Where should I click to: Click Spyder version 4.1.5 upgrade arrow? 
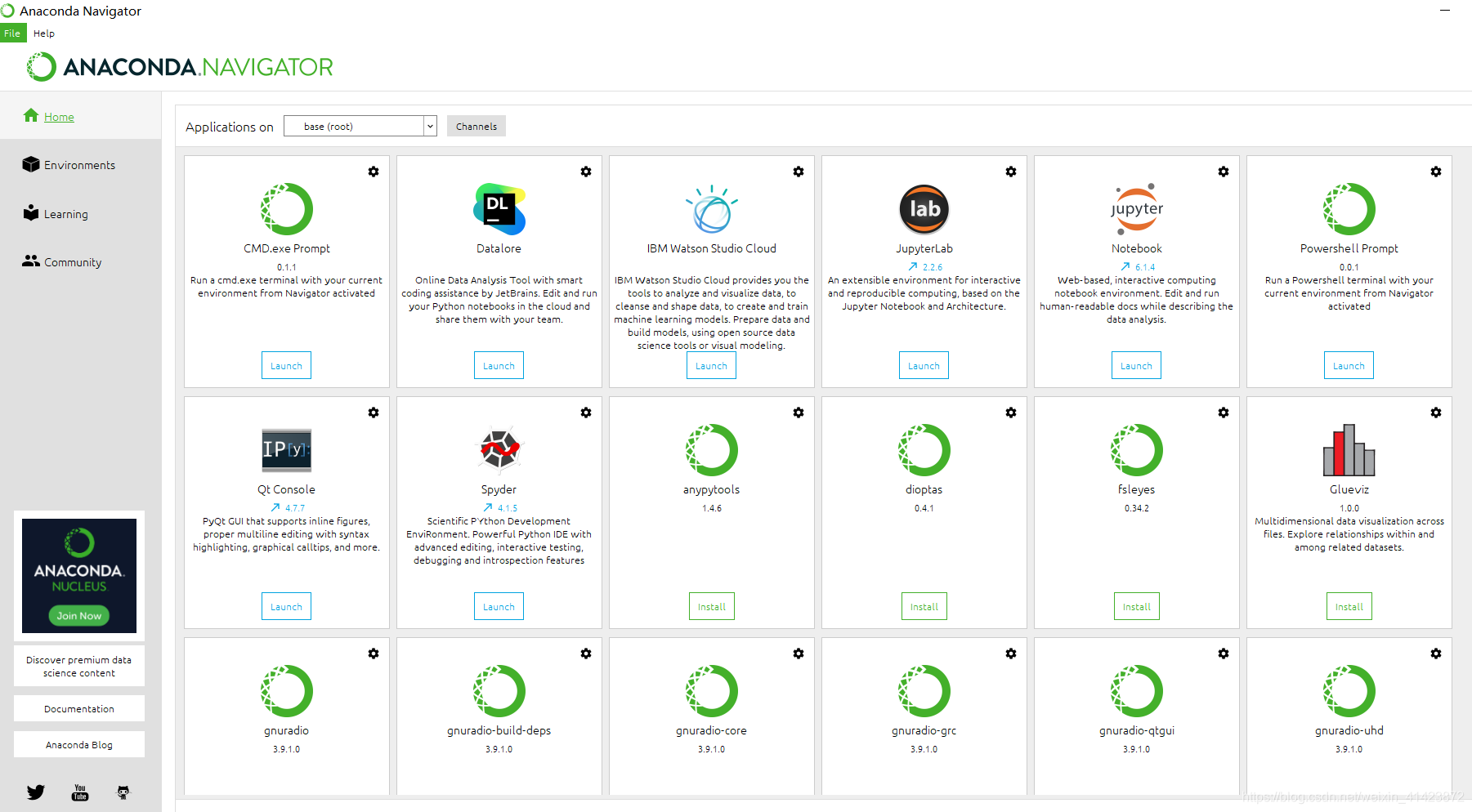pos(488,508)
